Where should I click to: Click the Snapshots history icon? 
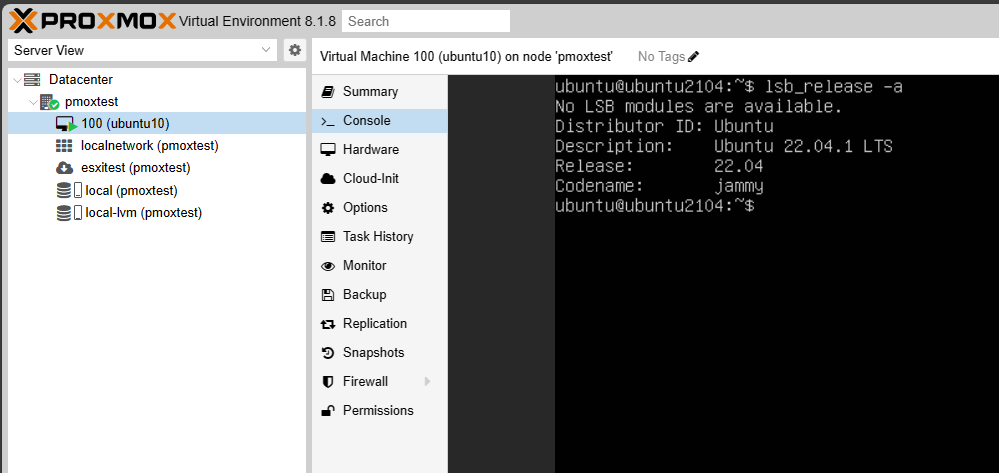[x=327, y=353]
